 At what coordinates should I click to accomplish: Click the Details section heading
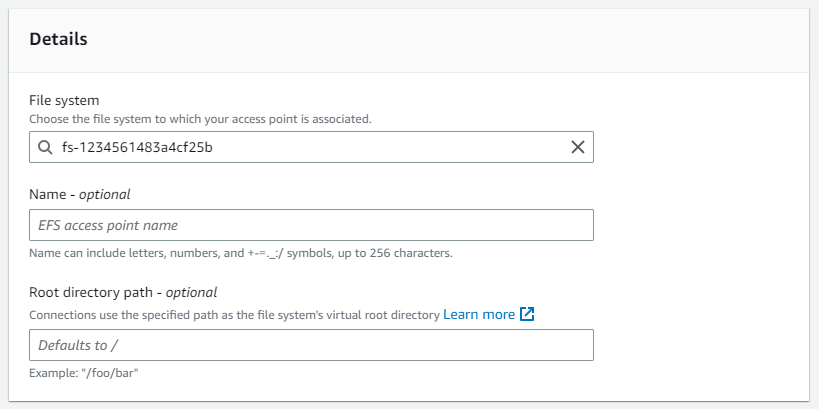pos(58,39)
